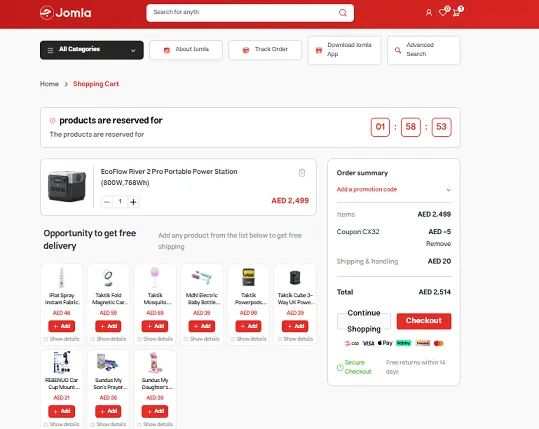Click the Apple Pay payment icon
539x429 pixels.
(385, 343)
